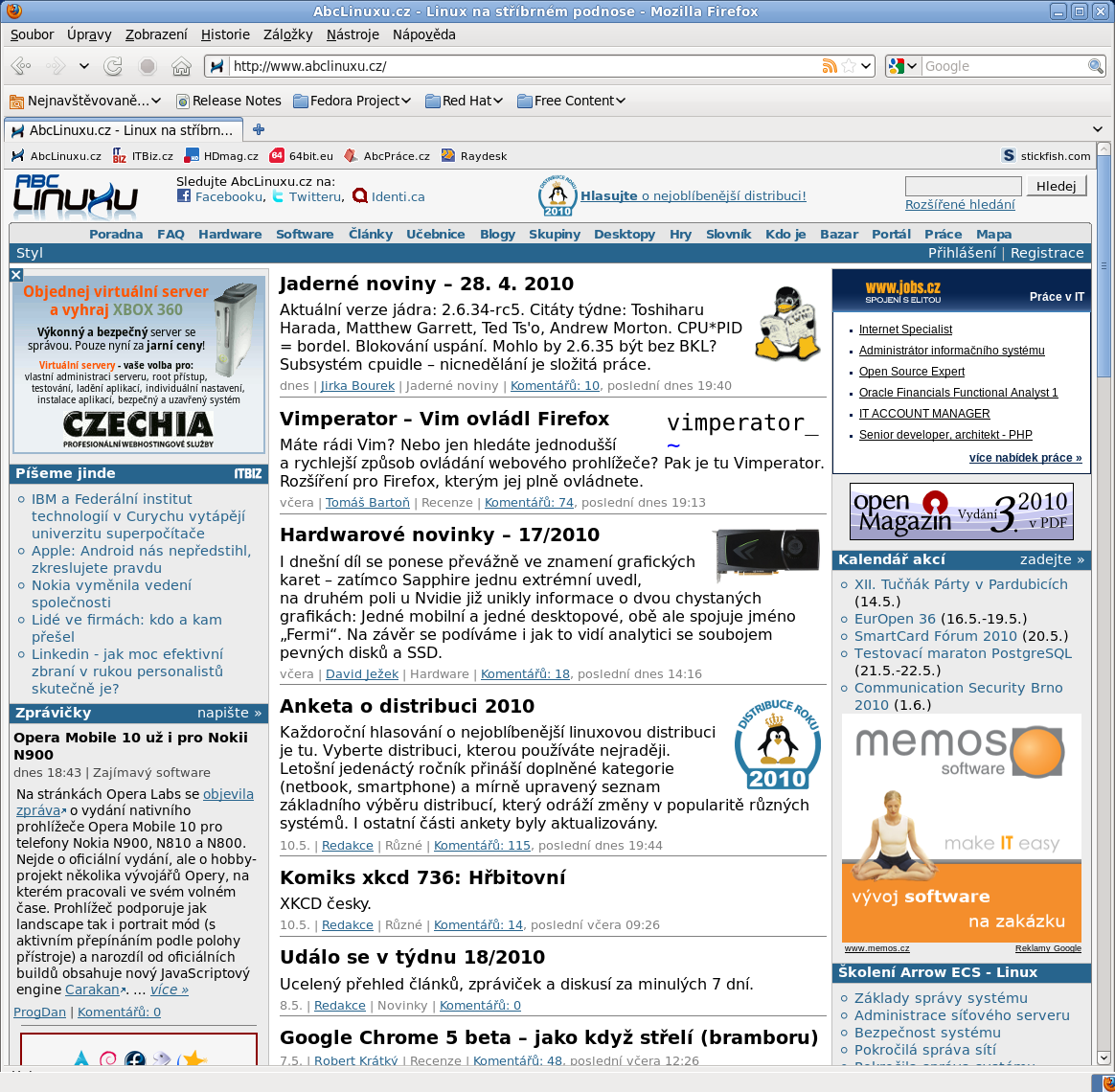Open HDmag.cz from the network bar
Viewport: 1115px width, 1092px height.
pos(221,156)
